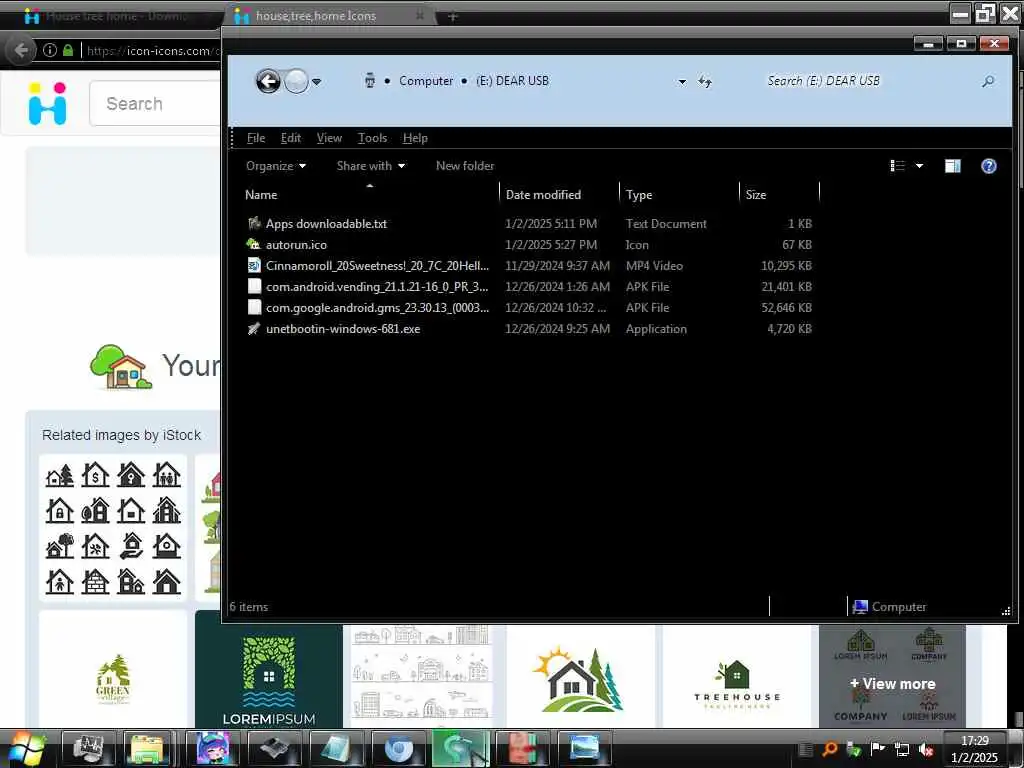Viewport: 1024px width, 768px height.
Task: Open the Help menu
Action: (415, 138)
